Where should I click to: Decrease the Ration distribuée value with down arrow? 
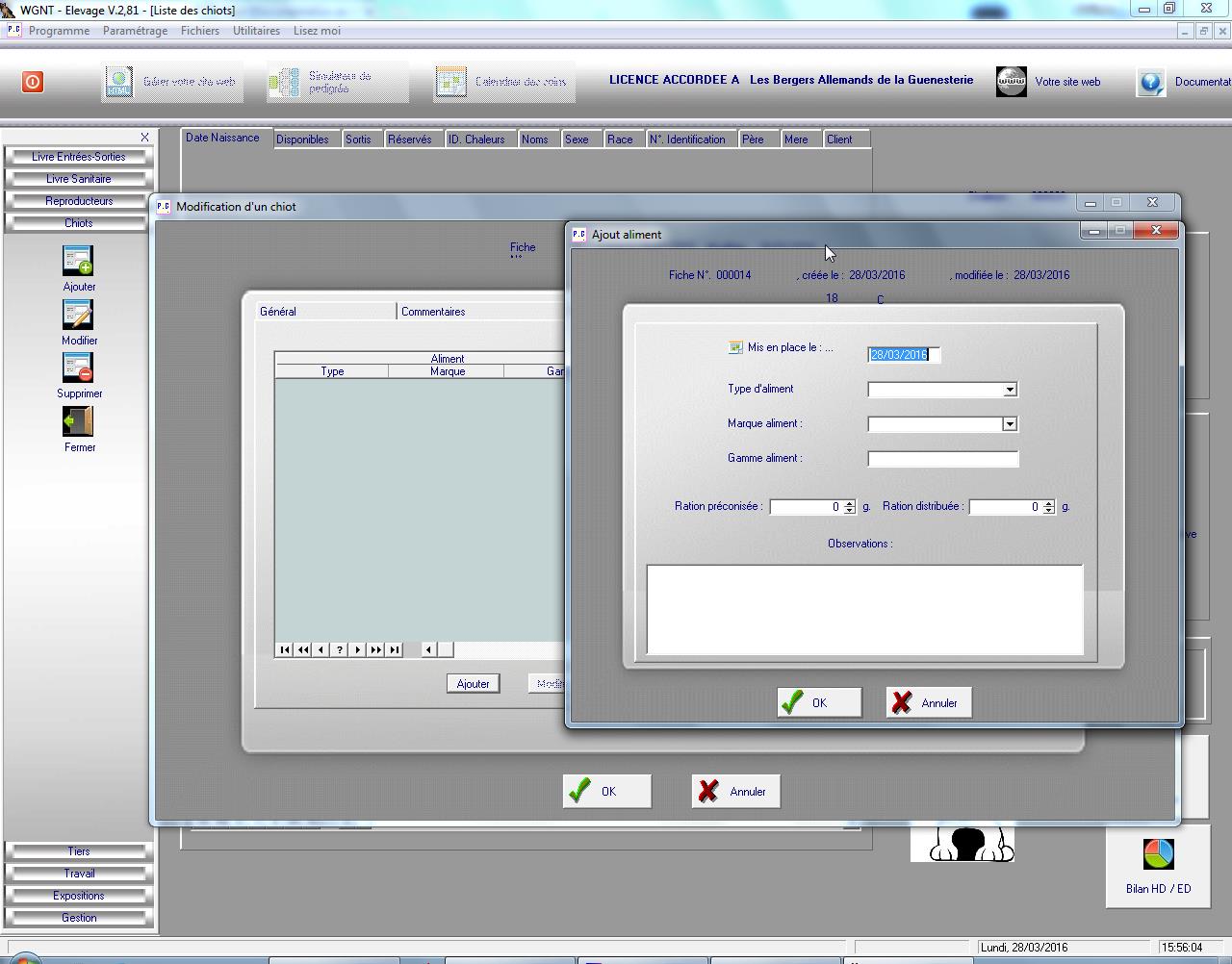pos(1049,511)
